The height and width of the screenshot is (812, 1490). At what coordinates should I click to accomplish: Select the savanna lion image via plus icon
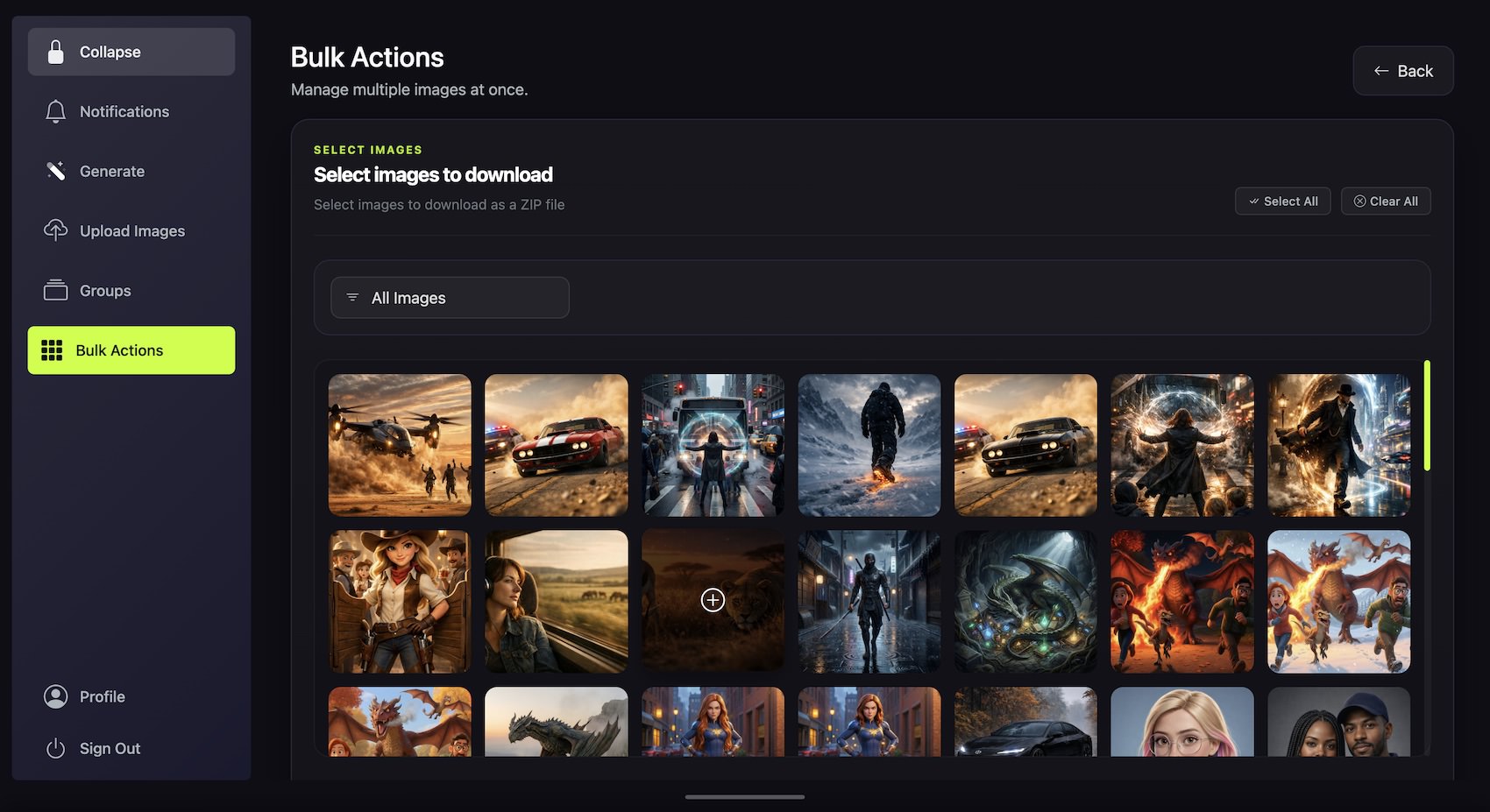point(712,601)
